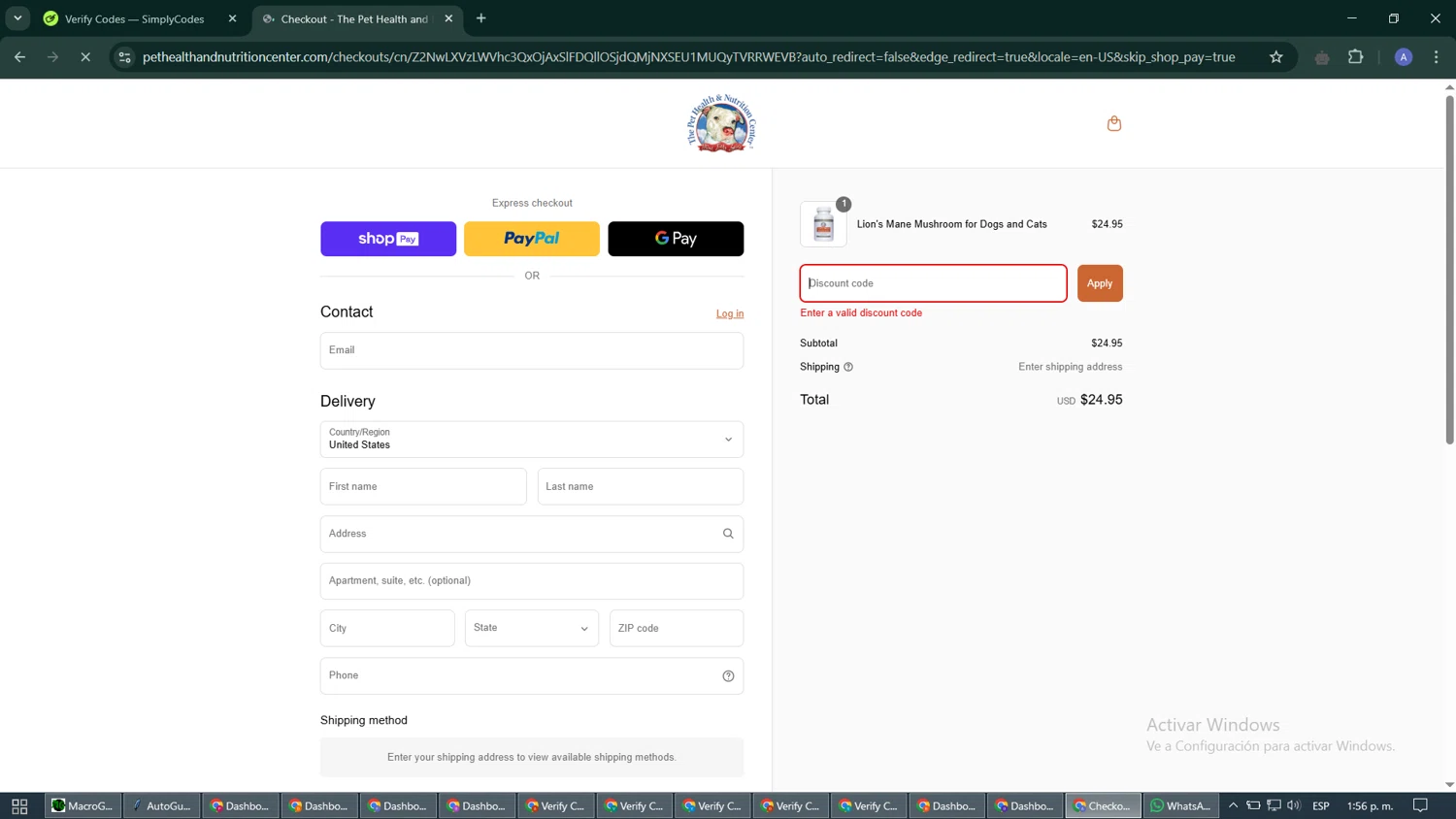Click the Lion's Mane Mushroom product name
The image size is (1456, 819).
tap(952, 224)
